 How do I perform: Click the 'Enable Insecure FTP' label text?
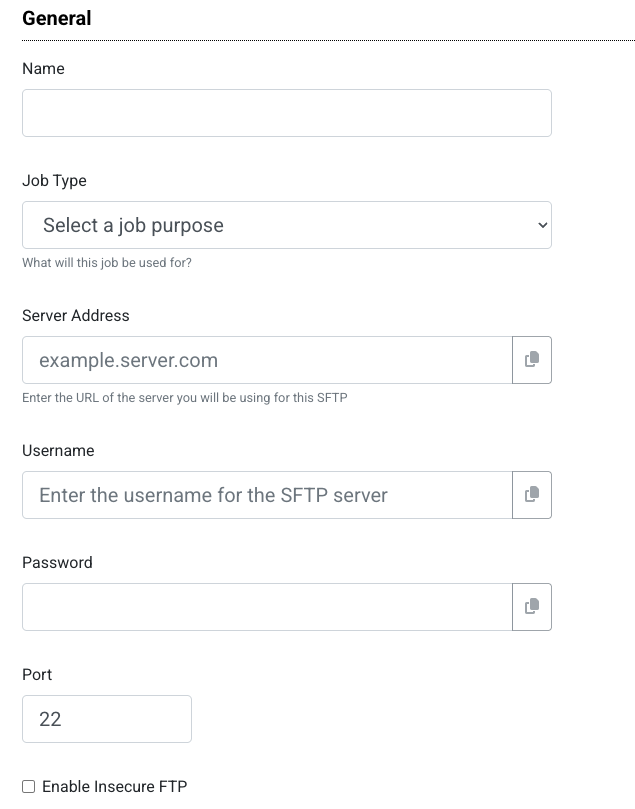pos(114,787)
